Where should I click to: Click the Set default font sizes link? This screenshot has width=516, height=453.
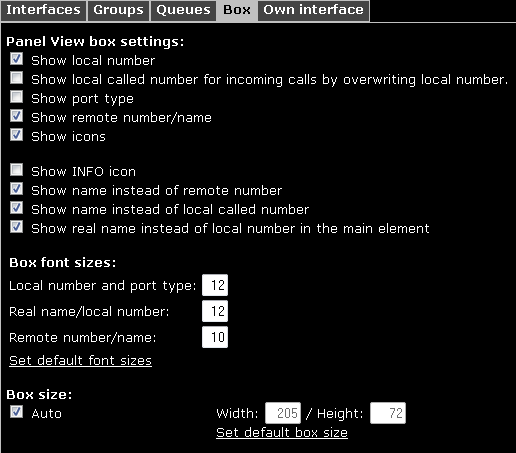tap(80, 360)
